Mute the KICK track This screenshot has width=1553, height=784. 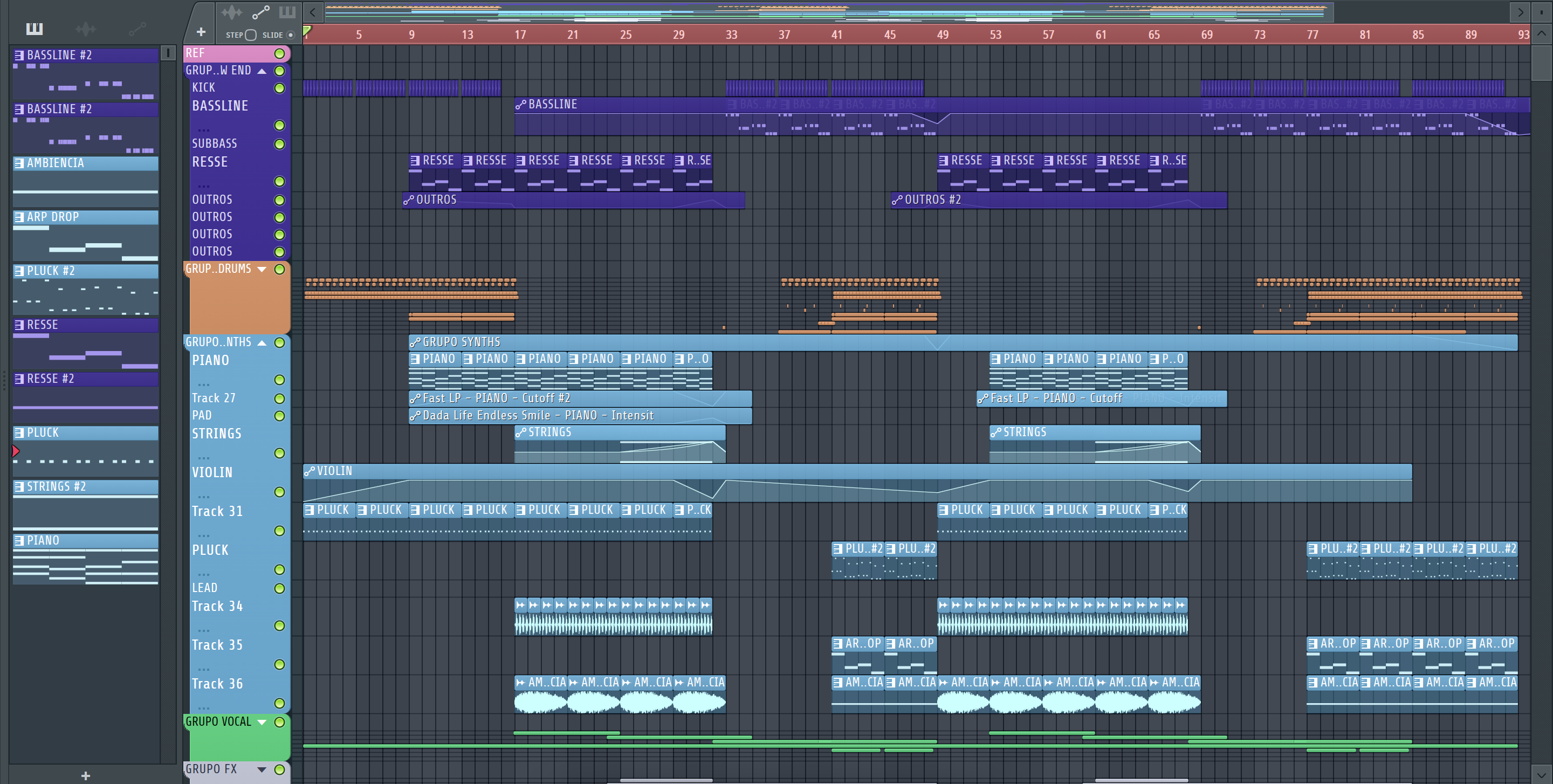279,88
